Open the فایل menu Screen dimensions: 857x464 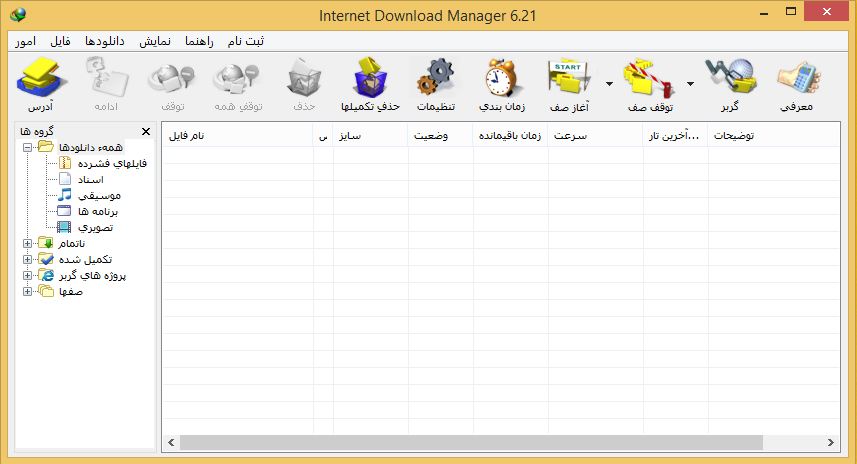pyautogui.click(x=60, y=42)
